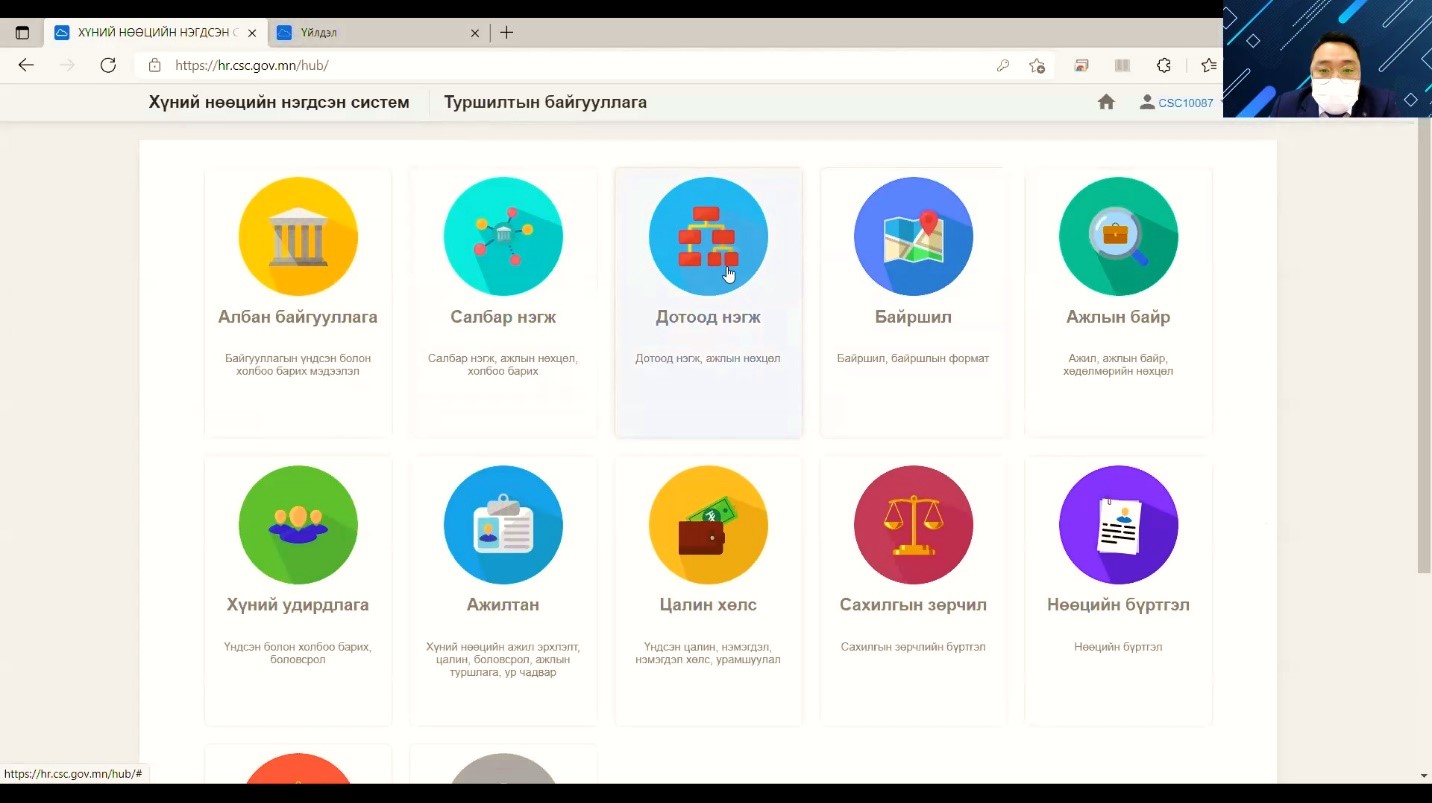Screen dimensions: 1432x803
Task: Open the Ажлын байр magnifier briefcase icon
Action: tap(1118, 237)
